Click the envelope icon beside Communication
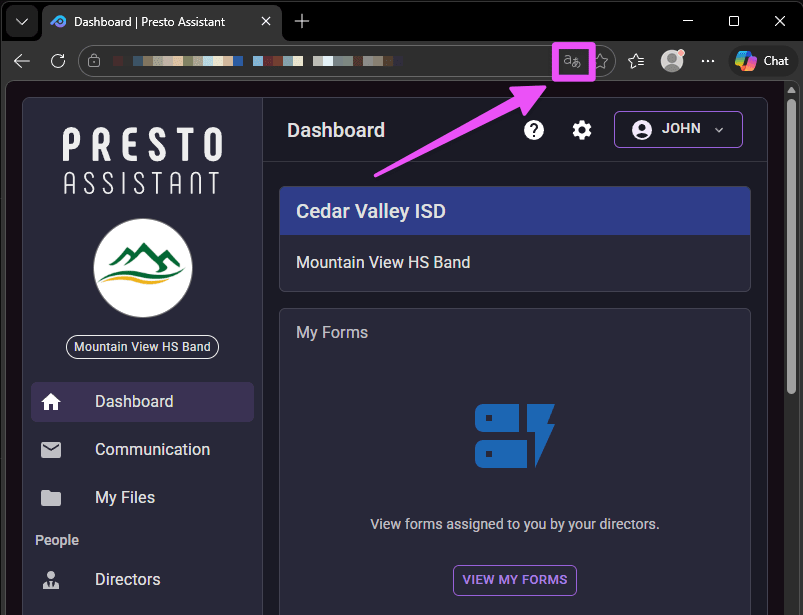 click(51, 450)
